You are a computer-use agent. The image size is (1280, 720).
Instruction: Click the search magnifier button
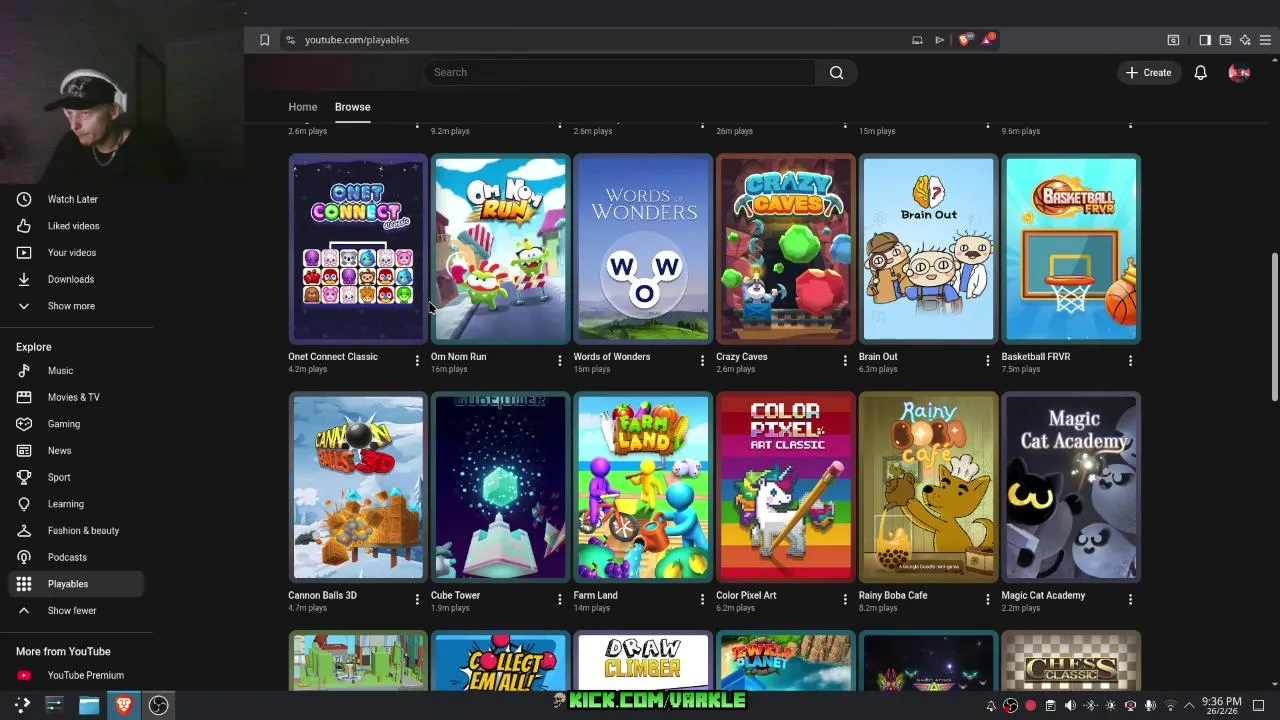(836, 72)
